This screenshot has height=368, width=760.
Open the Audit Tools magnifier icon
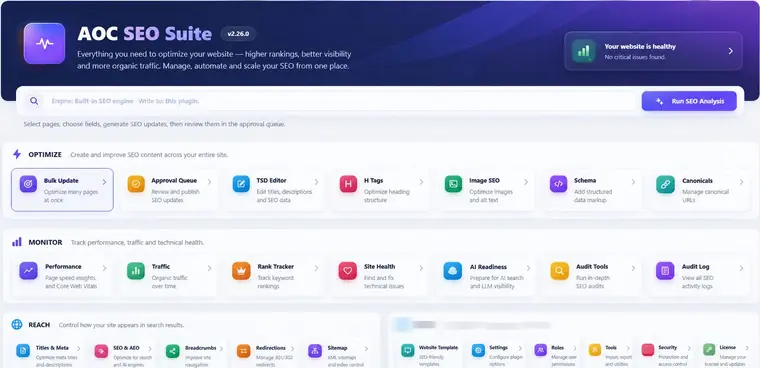coord(559,271)
